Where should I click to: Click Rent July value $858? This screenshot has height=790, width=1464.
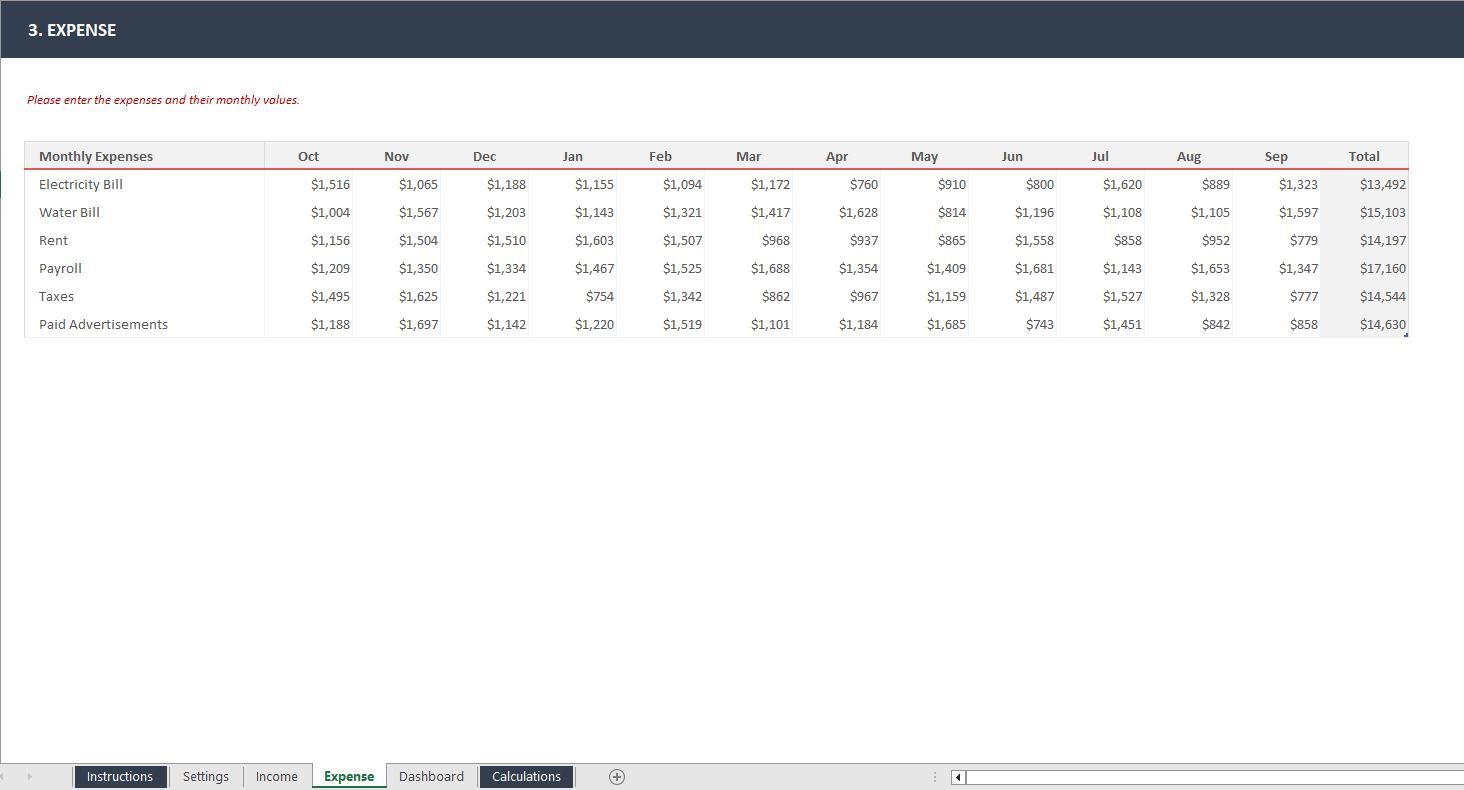click(1101, 240)
